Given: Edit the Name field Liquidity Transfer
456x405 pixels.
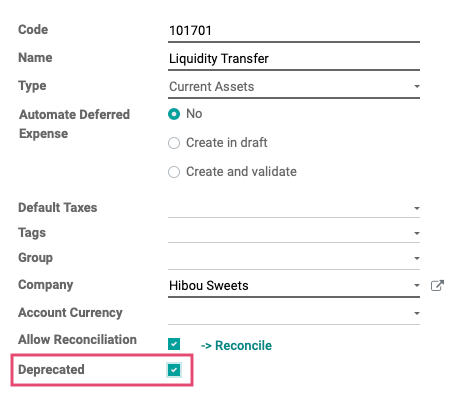Looking at the screenshot, I should pos(294,59).
